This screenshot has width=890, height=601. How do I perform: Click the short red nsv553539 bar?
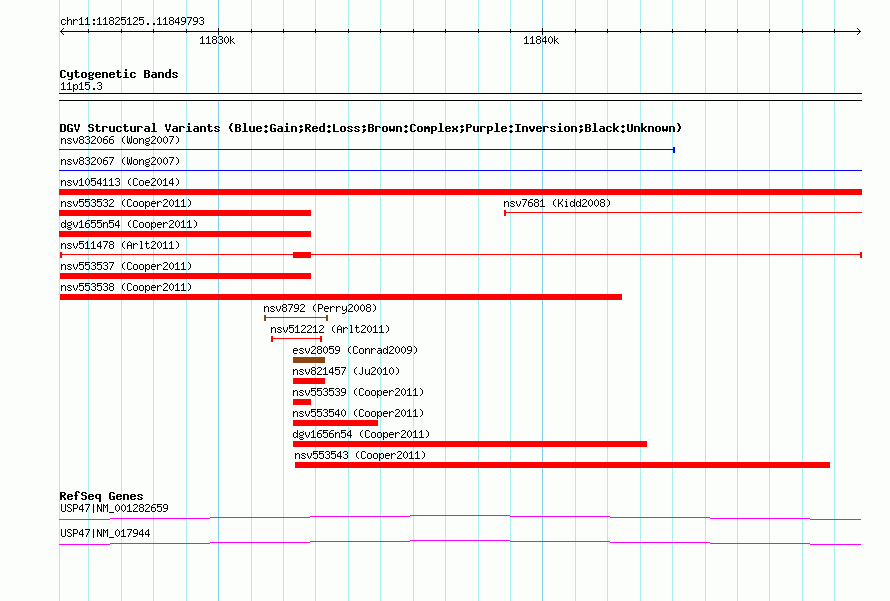click(302, 402)
